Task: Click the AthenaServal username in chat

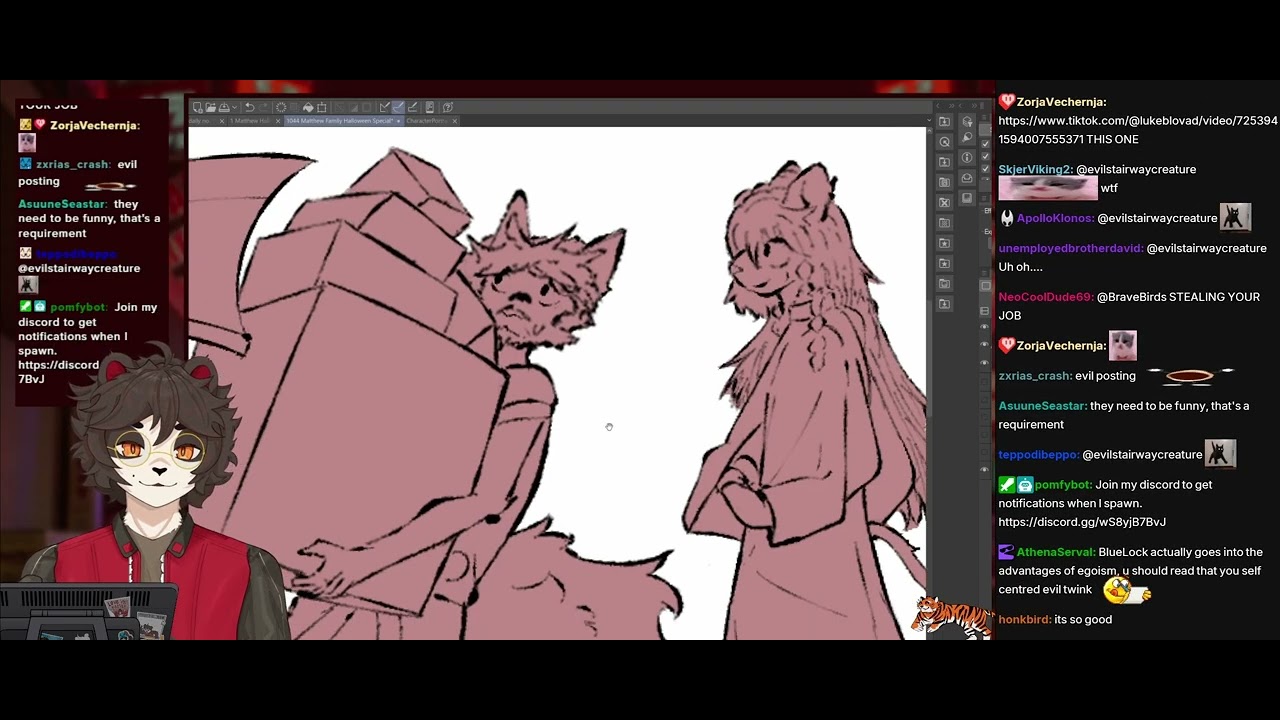Action: (1055, 552)
